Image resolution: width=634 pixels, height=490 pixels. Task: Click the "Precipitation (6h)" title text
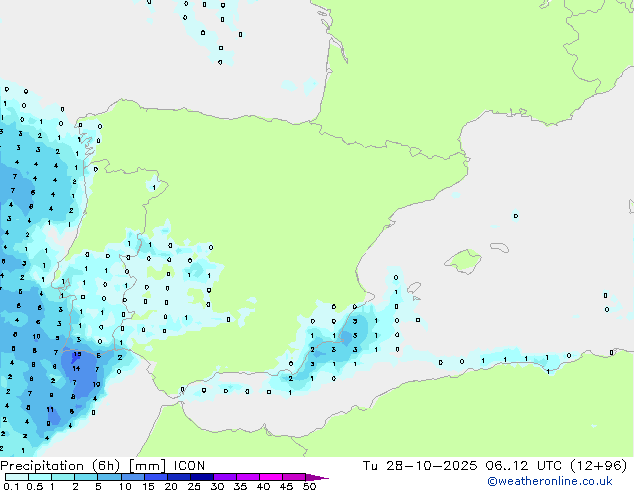tap(60, 466)
